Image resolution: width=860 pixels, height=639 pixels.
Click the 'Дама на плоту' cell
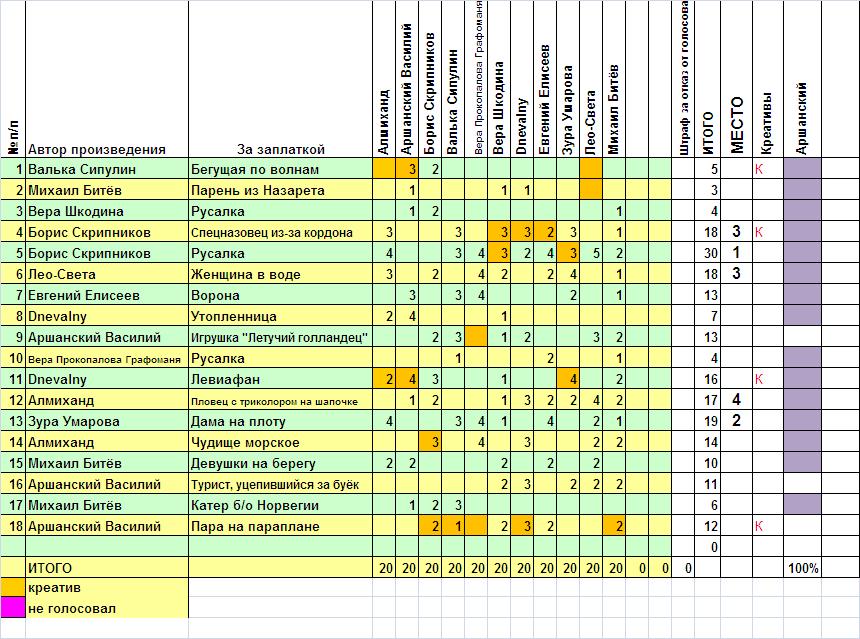[280, 421]
